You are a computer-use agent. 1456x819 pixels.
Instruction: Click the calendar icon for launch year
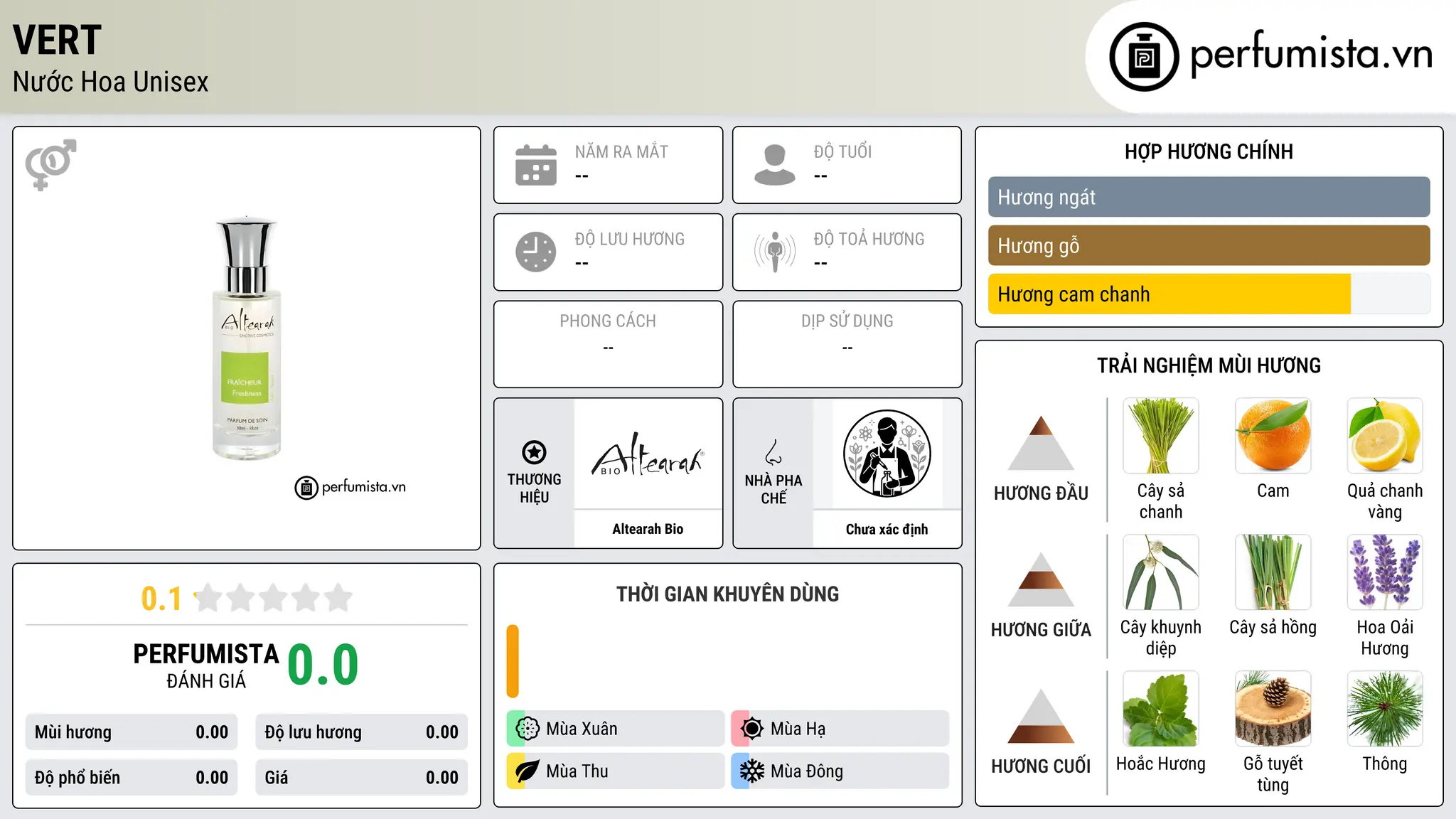(x=536, y=165)
